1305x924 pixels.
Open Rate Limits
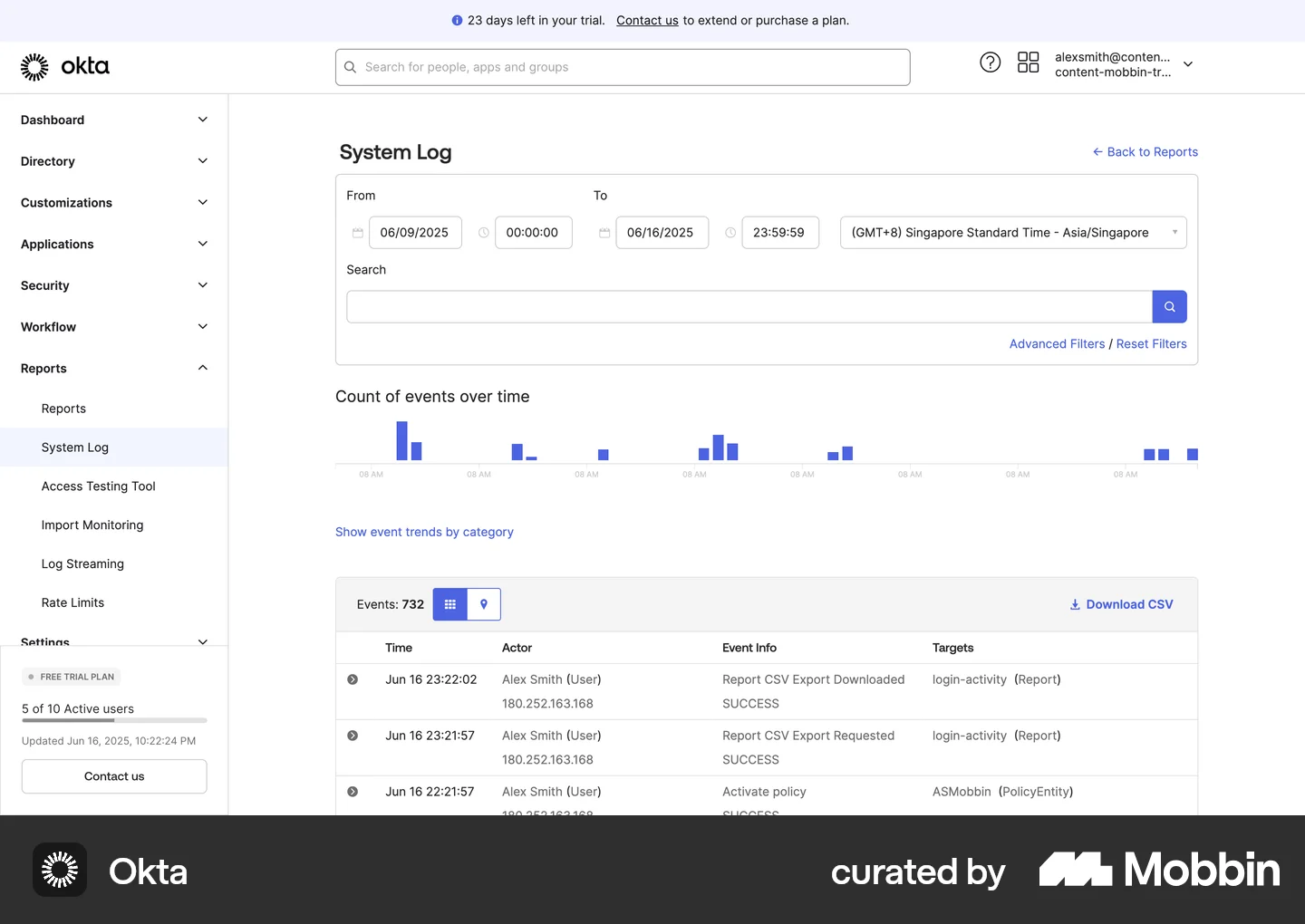pyautogui.click(x=72, y=602)
